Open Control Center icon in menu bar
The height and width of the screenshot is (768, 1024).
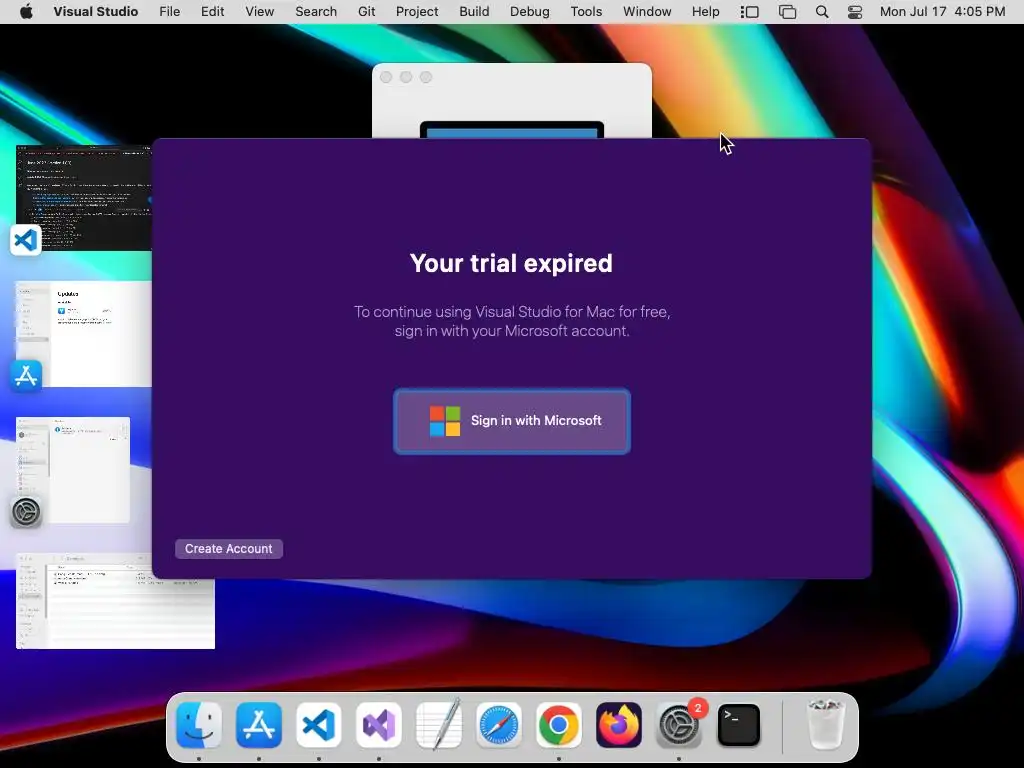pyautogui.click(x=855, y=12)
